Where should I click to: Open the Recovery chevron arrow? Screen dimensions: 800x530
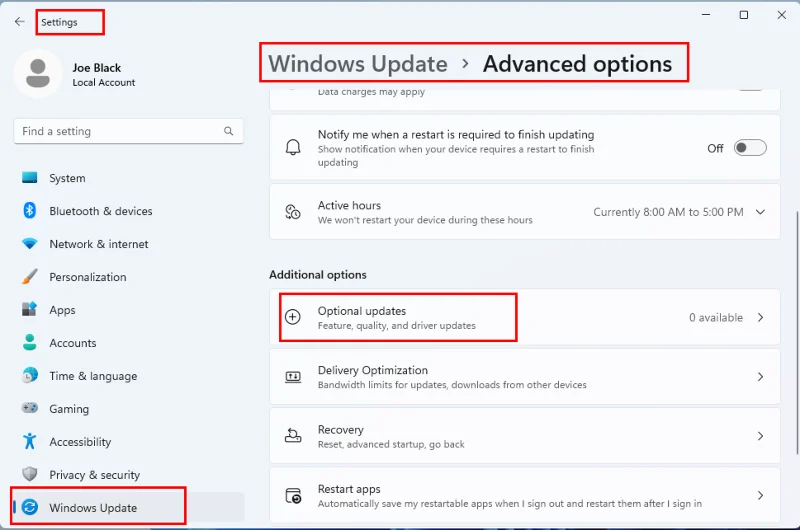click(761, 436)
